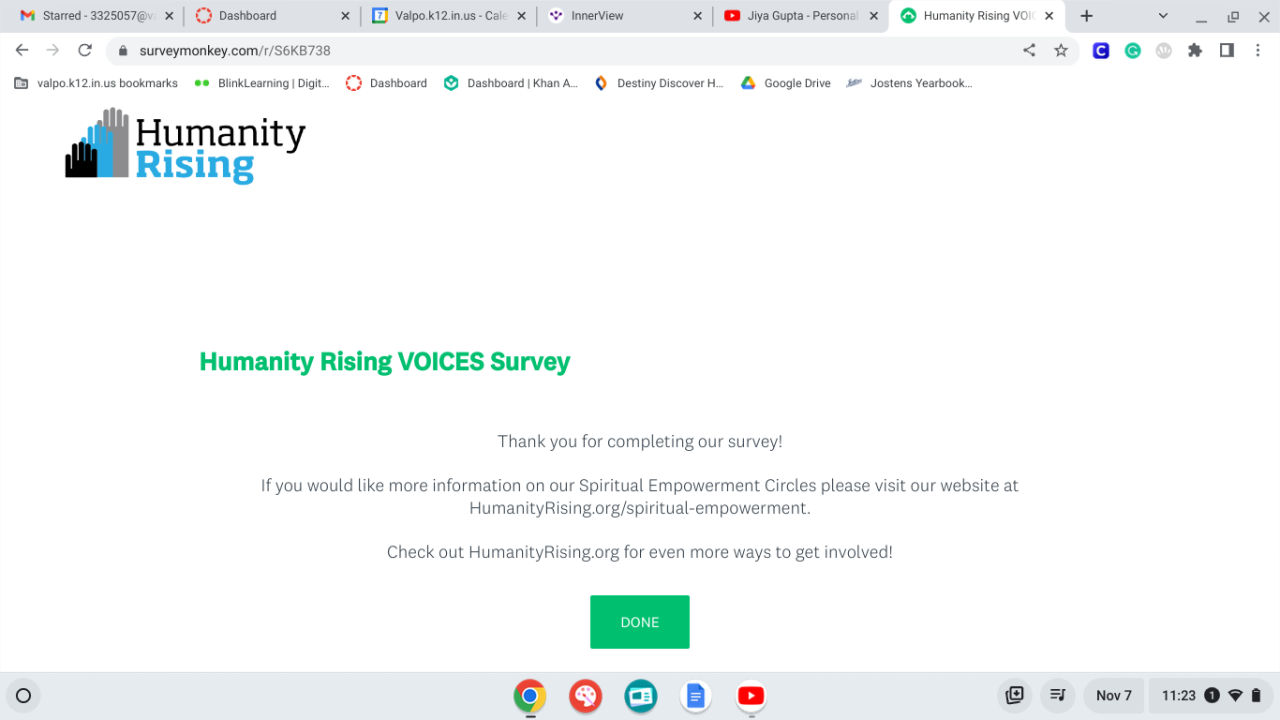Open Google Docs from the shelf
This screenshot has height=720, width=1280.
coord(695,696)
